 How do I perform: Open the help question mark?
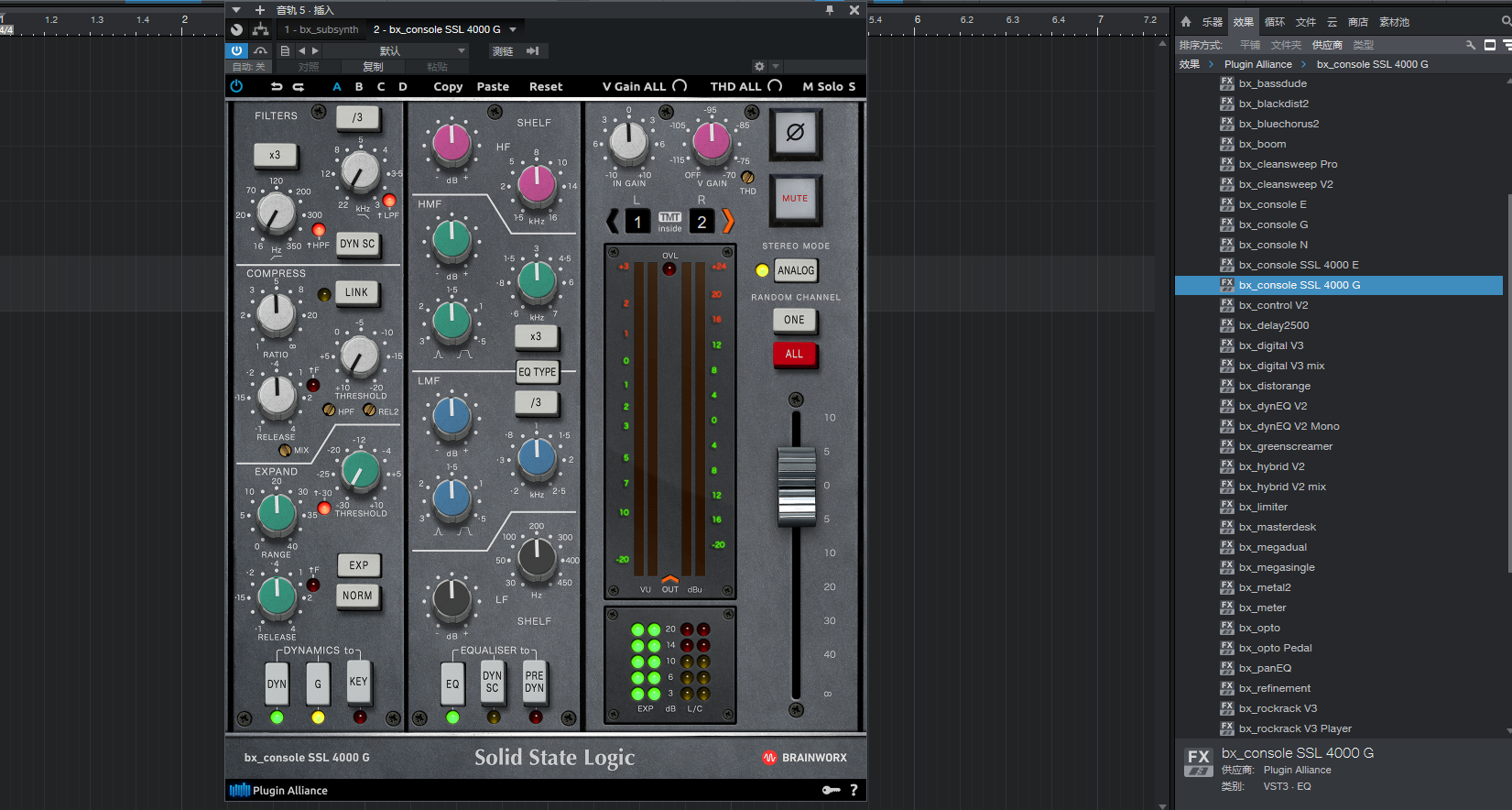point(854,790)
